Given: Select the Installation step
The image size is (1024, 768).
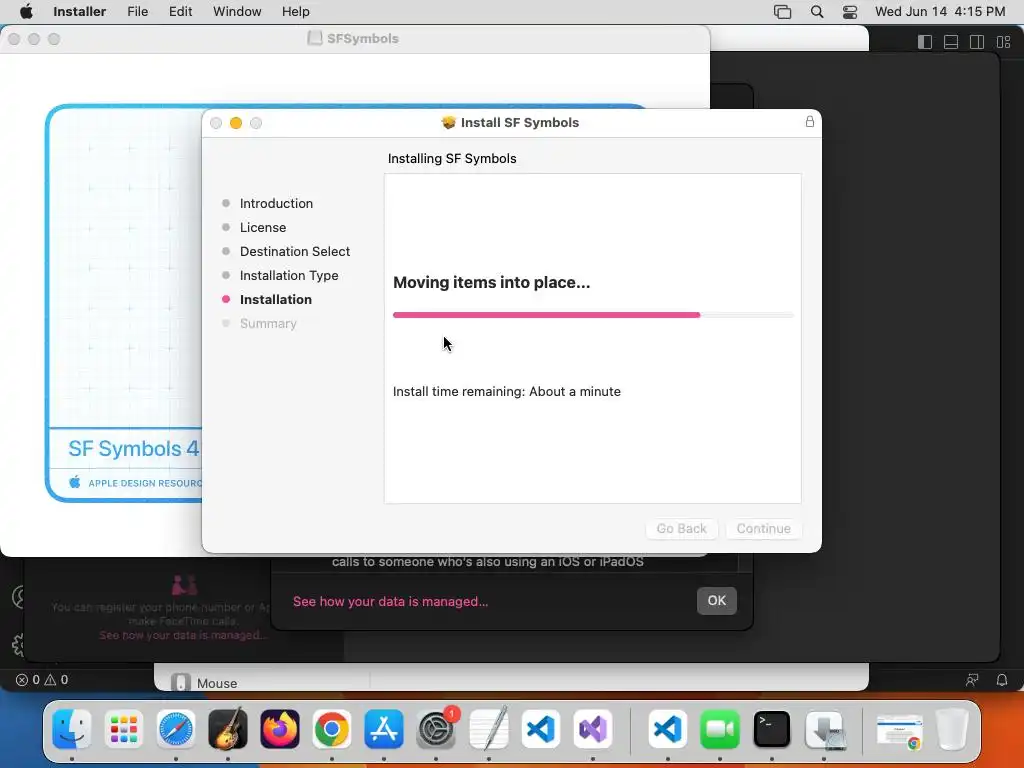Looking at the screenshot, I should [x=276, y=299].
